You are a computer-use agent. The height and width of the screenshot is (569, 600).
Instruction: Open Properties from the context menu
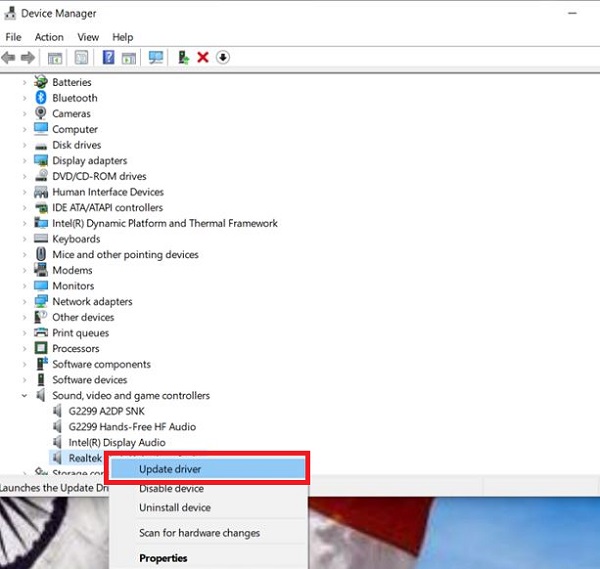[163, 558]
